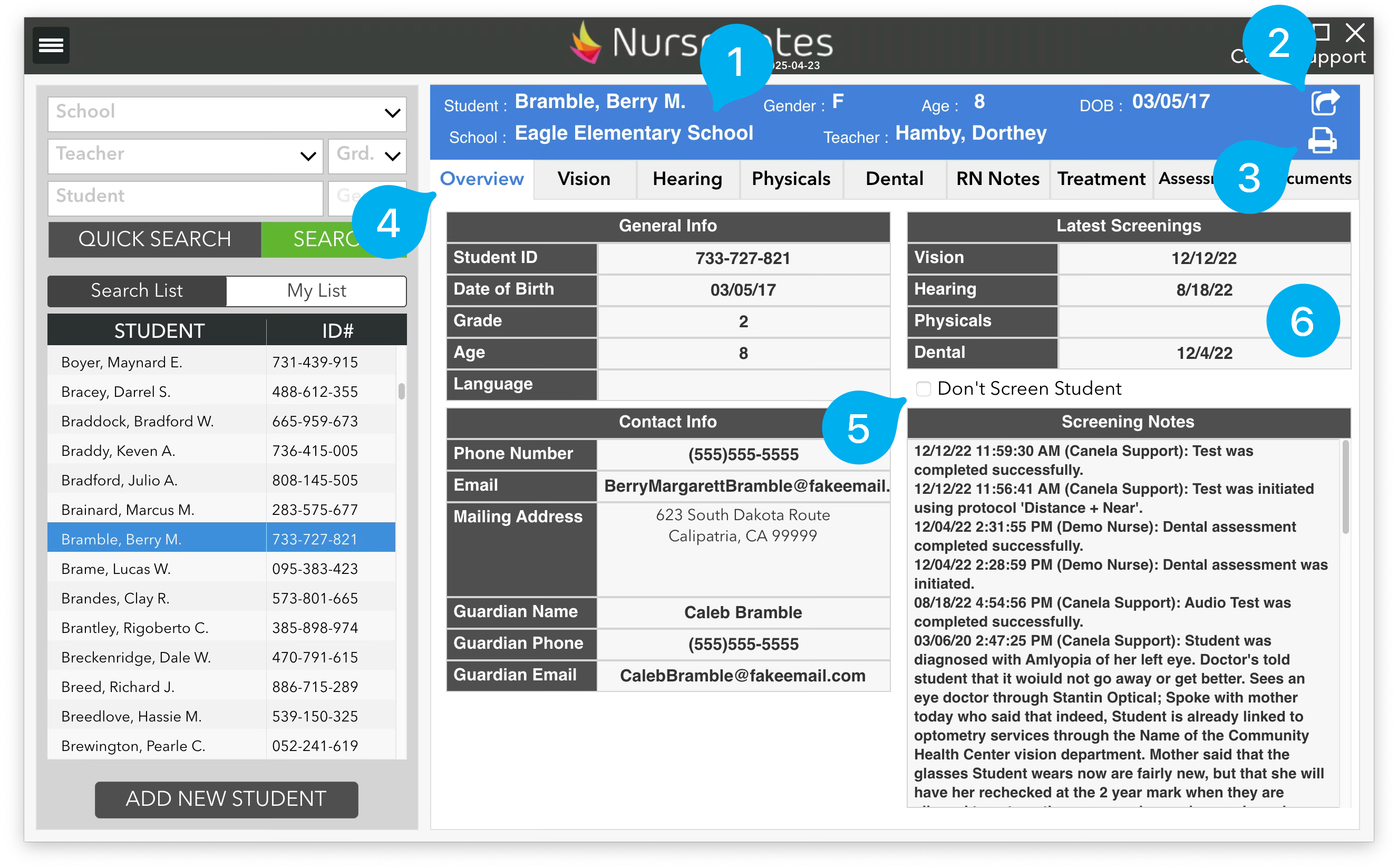Image resolution: width=1398 pixels, height=868 pixels.
Task: Click the NurseNotes flame logo
Action: click(x=586, y=44)
